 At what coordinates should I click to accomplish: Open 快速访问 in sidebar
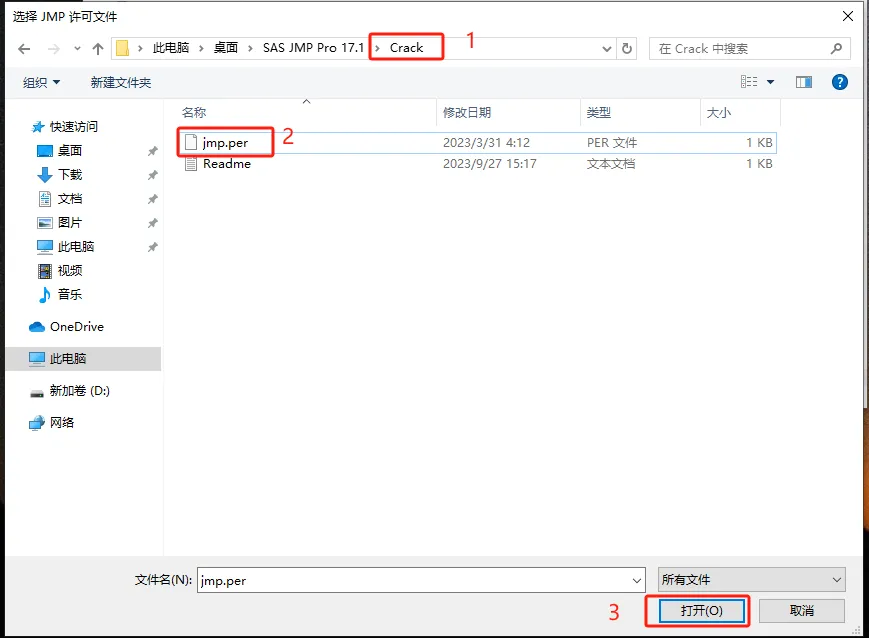pos(73,127)
